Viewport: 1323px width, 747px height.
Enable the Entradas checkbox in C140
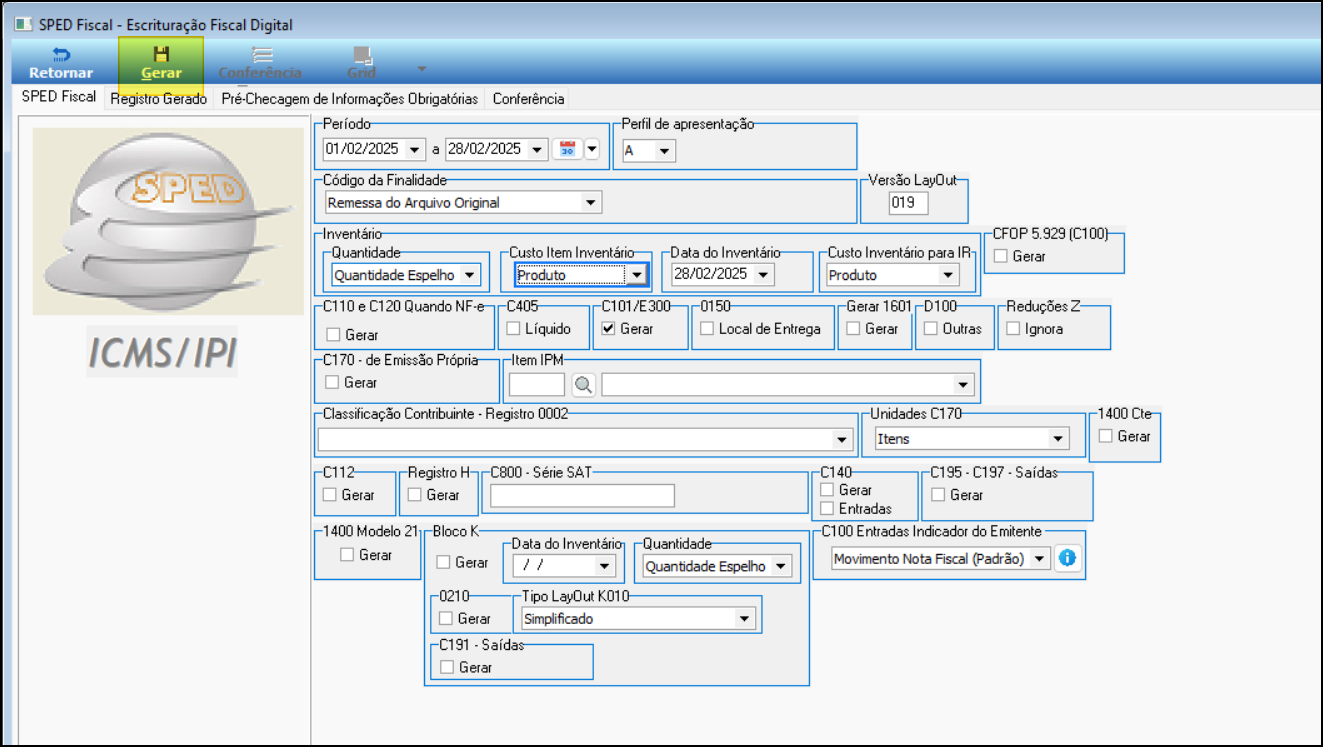(827, 508)
